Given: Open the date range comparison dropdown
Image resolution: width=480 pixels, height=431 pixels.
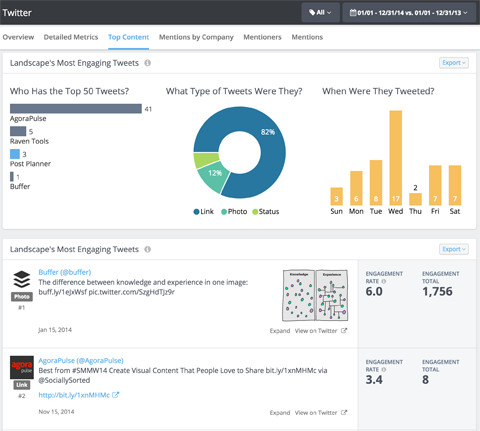Looking at the screenshot, I should (x=409, y=13).
